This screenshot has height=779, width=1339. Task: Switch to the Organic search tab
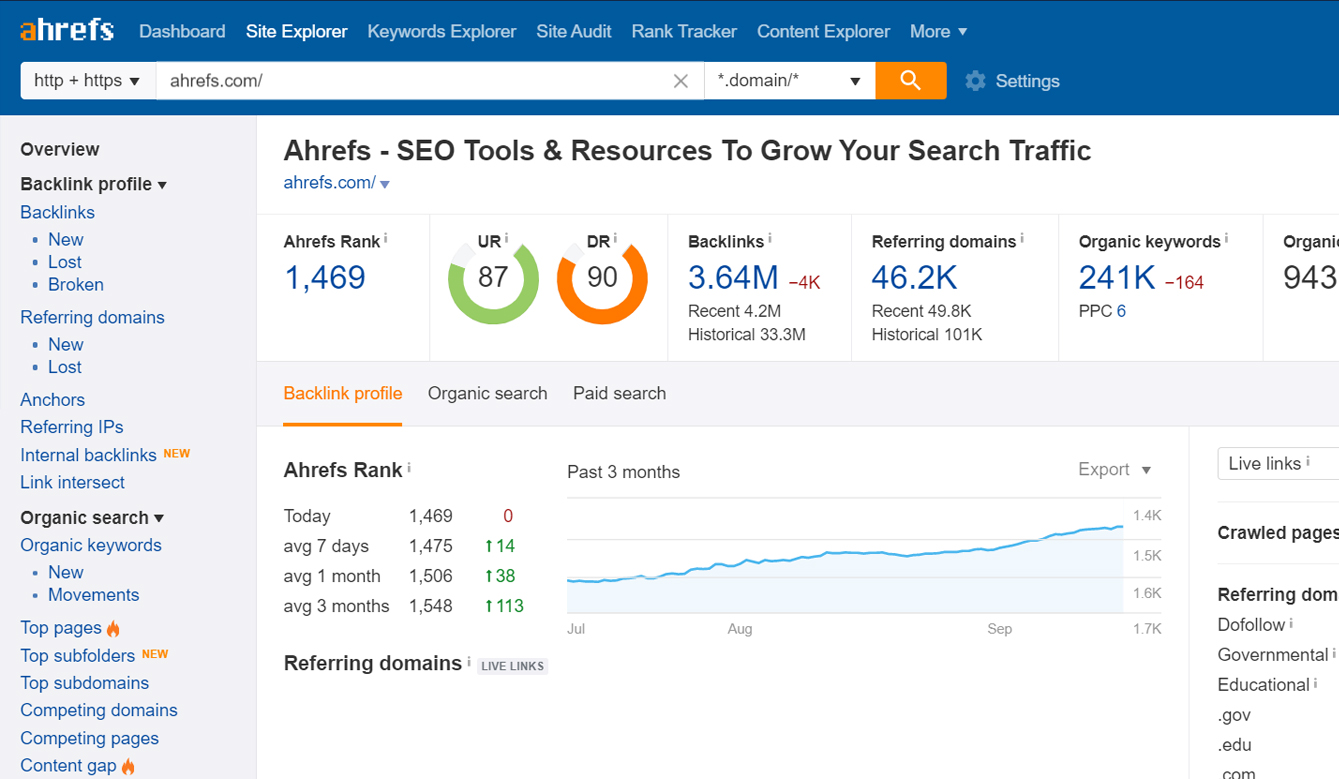click(488, 393)
